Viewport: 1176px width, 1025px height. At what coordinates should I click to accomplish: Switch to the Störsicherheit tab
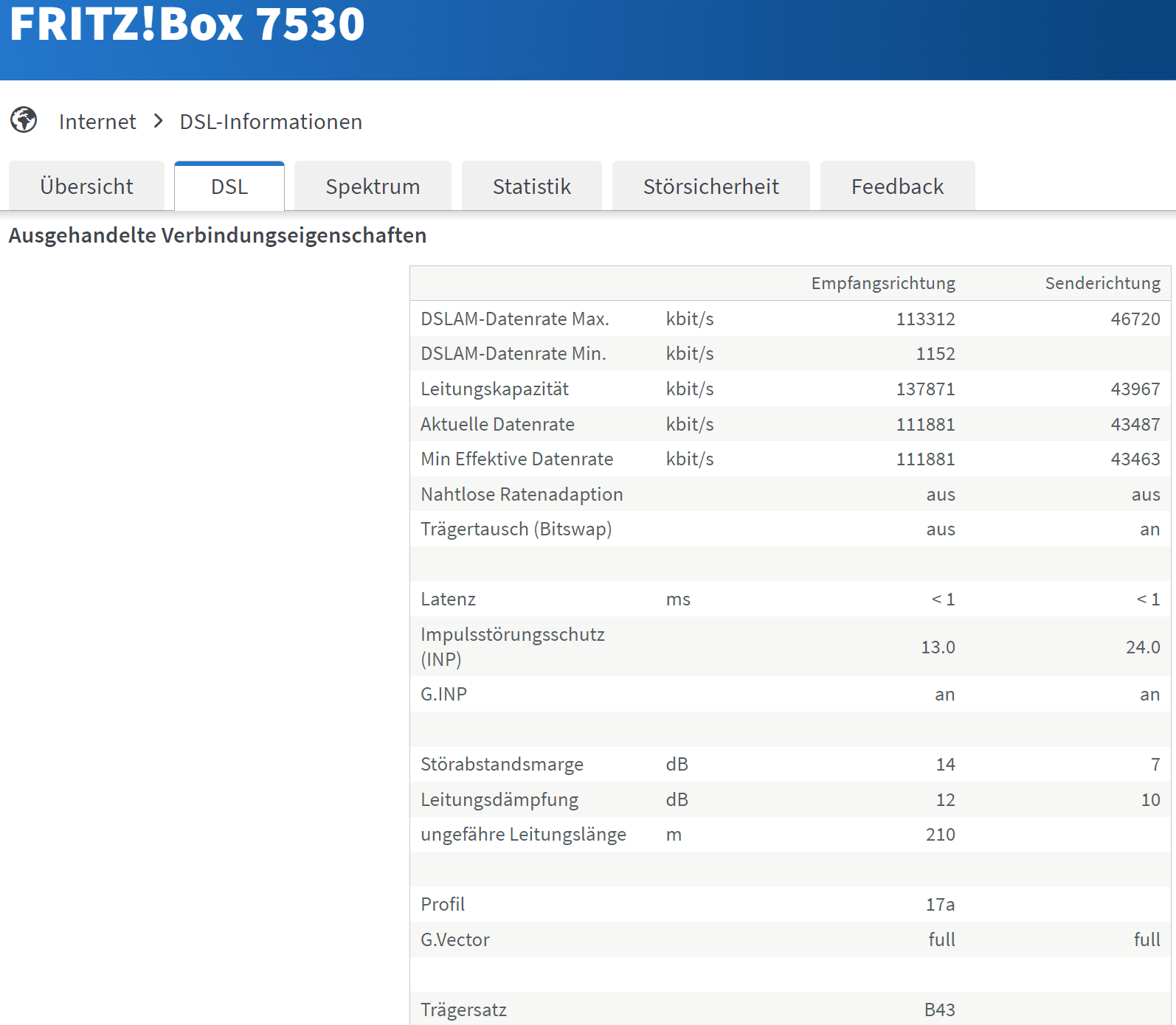(x=711, y=186)
